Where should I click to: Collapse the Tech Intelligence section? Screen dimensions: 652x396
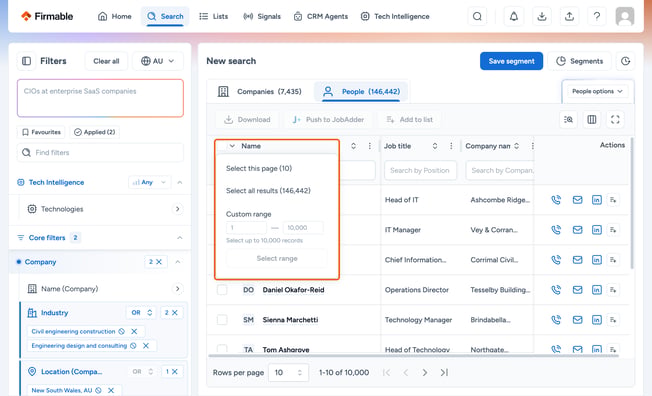pos(180,182)
